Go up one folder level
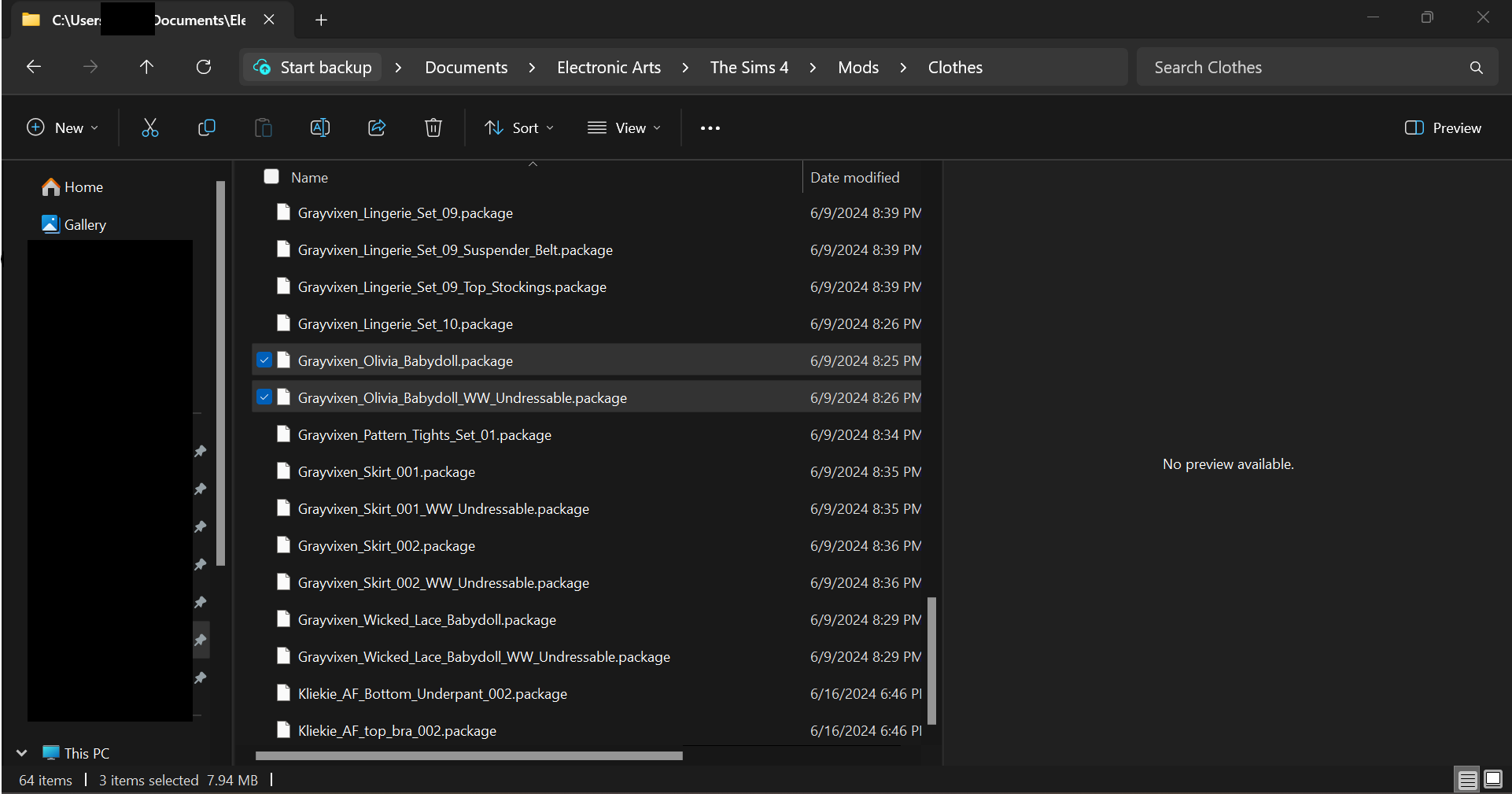 (x=146, y=67)
